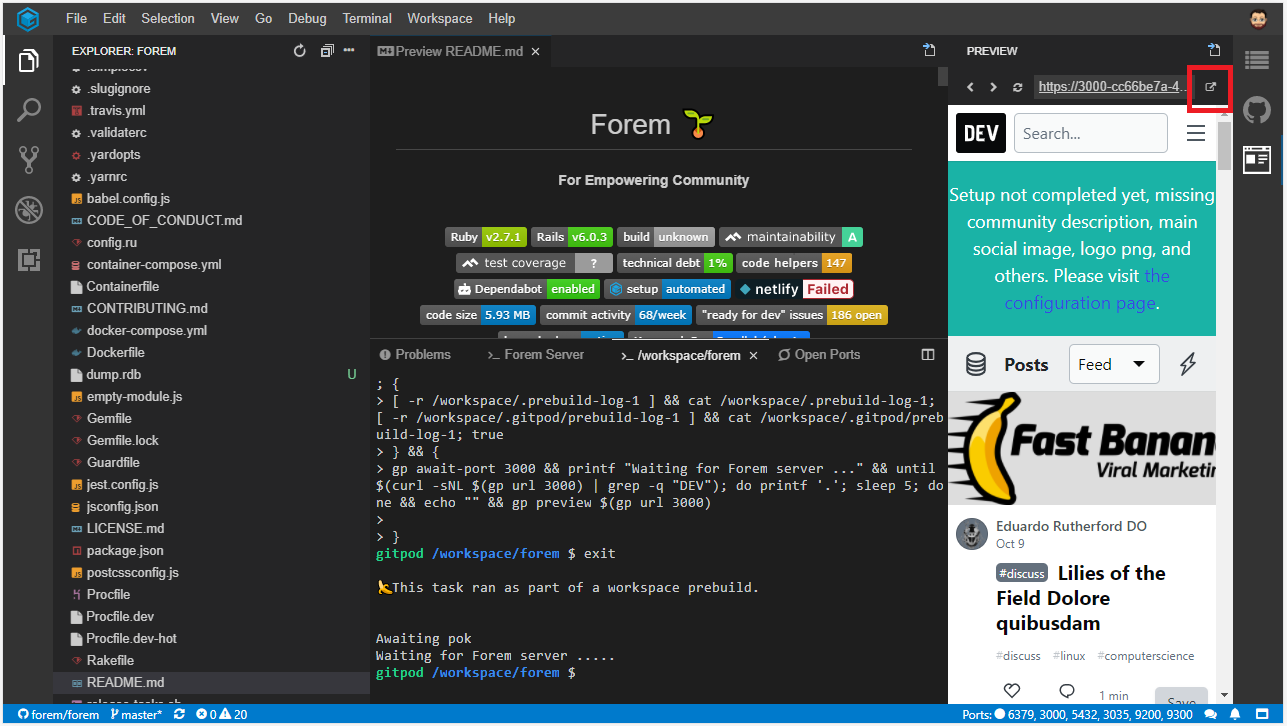
Task: Open README.md in the Explorer
Action: point(125,682)
